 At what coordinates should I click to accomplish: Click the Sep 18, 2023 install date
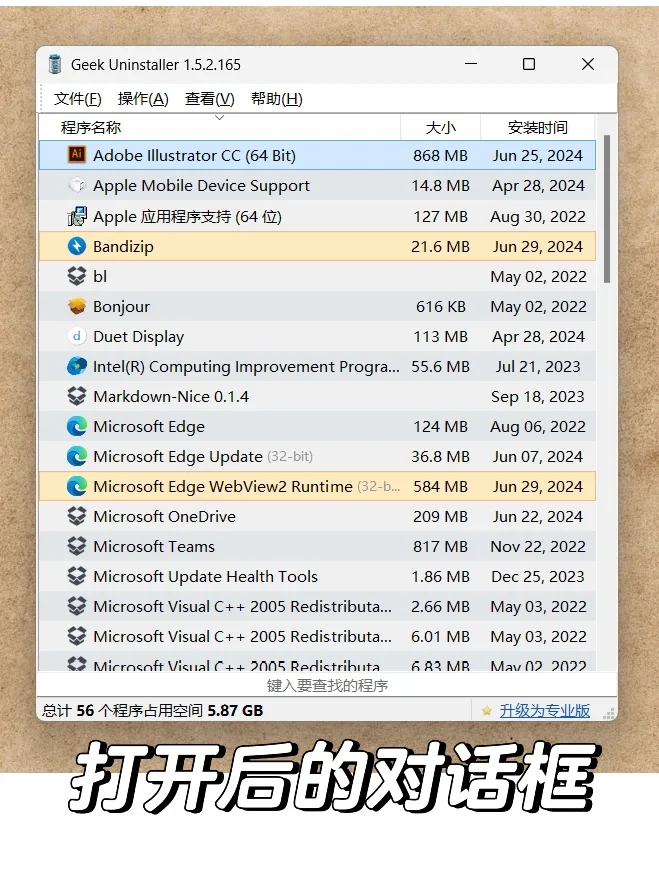[x=538, y=396]
